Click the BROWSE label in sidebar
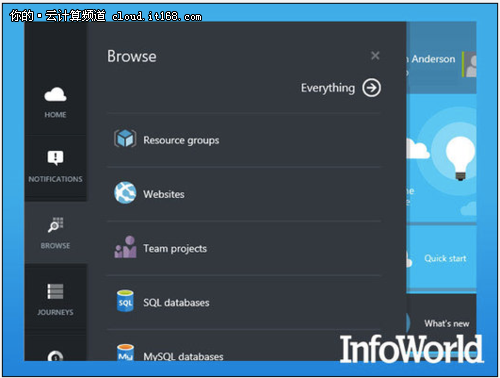The height and width of the screenshot is (378, 500). tap(55, 246)
